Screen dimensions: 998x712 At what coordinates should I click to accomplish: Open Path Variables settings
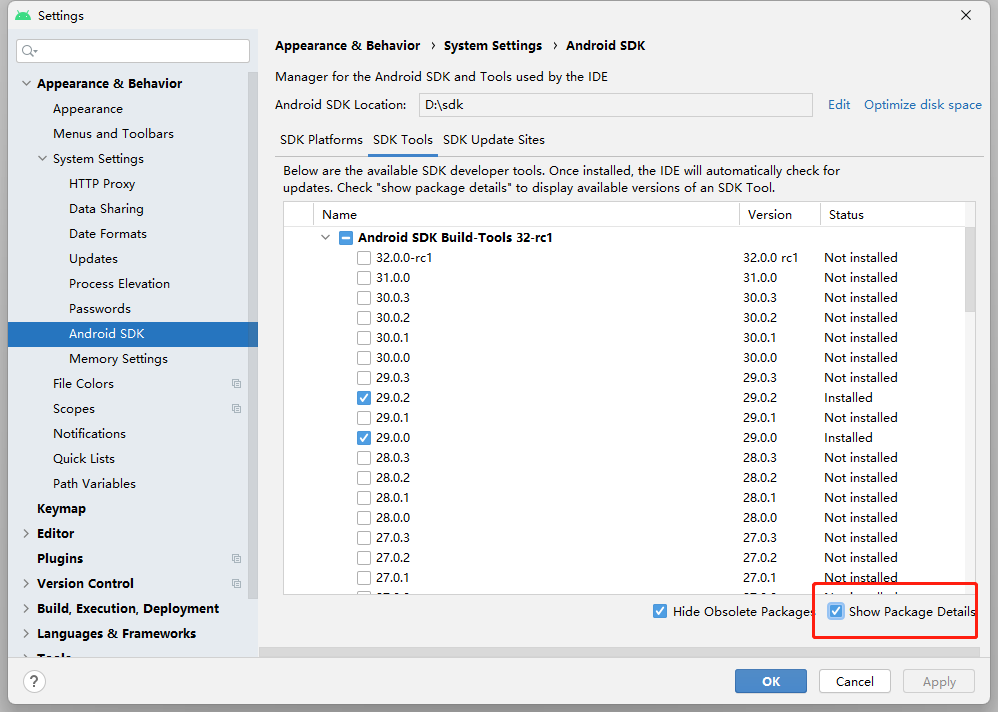[x=94, y=484]
